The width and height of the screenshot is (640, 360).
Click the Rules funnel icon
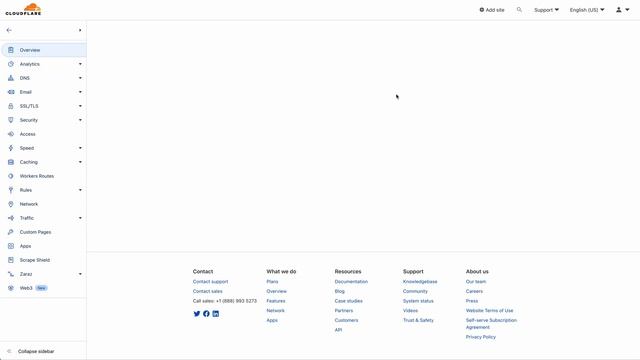[11, 190]
